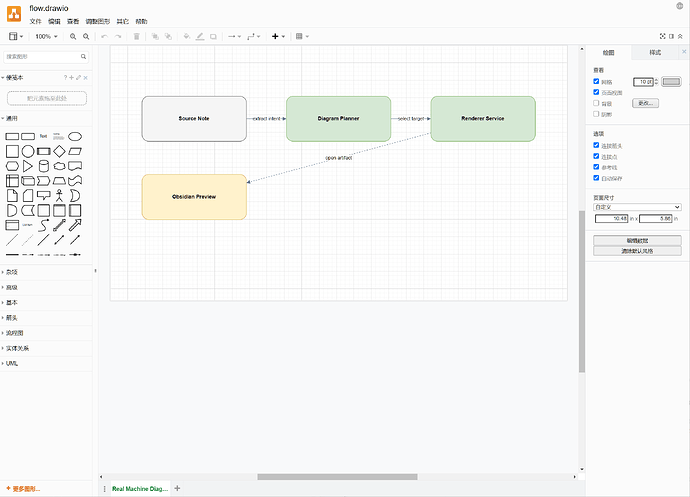690x497 pixels.
Task: Click the Fill Color bucket icon
Action: [187, 37]
